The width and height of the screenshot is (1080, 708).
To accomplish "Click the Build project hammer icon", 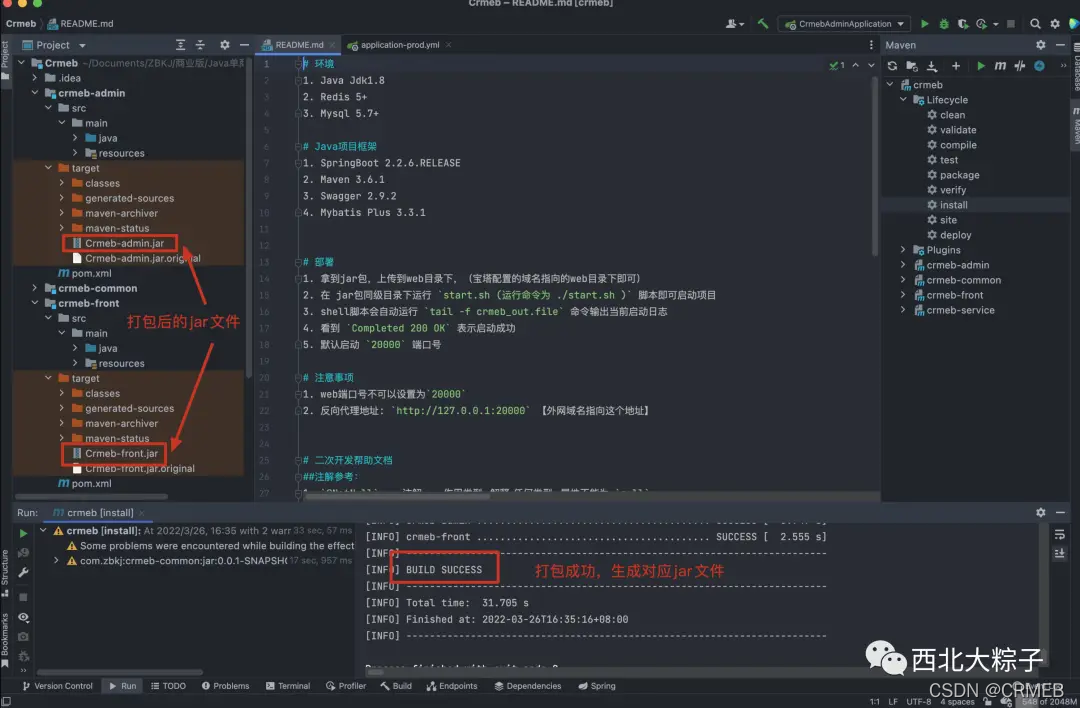I will tap(762, 23).
